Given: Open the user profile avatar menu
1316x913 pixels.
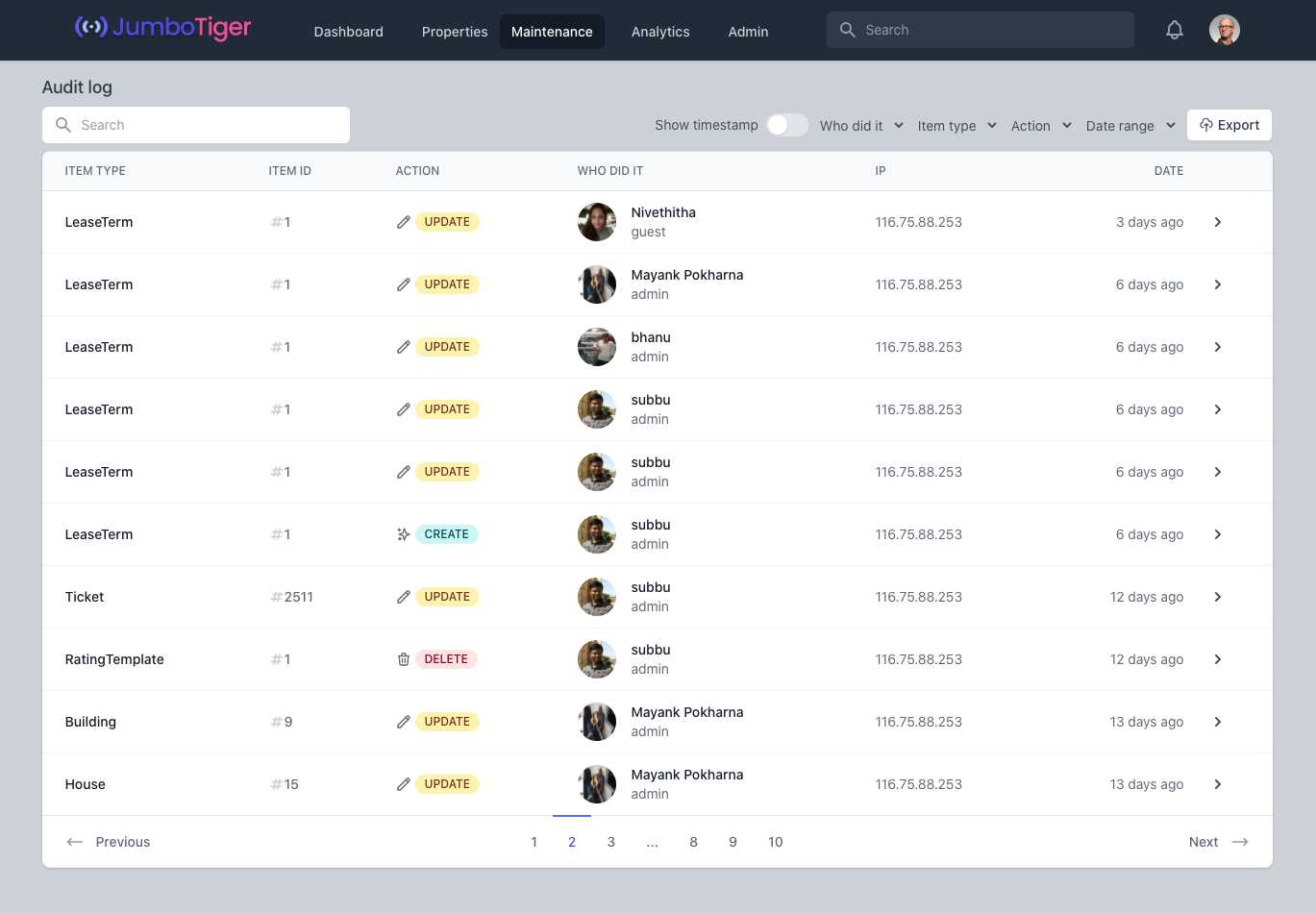Looking at the screenshot, I should click(x=1225, y=30).
